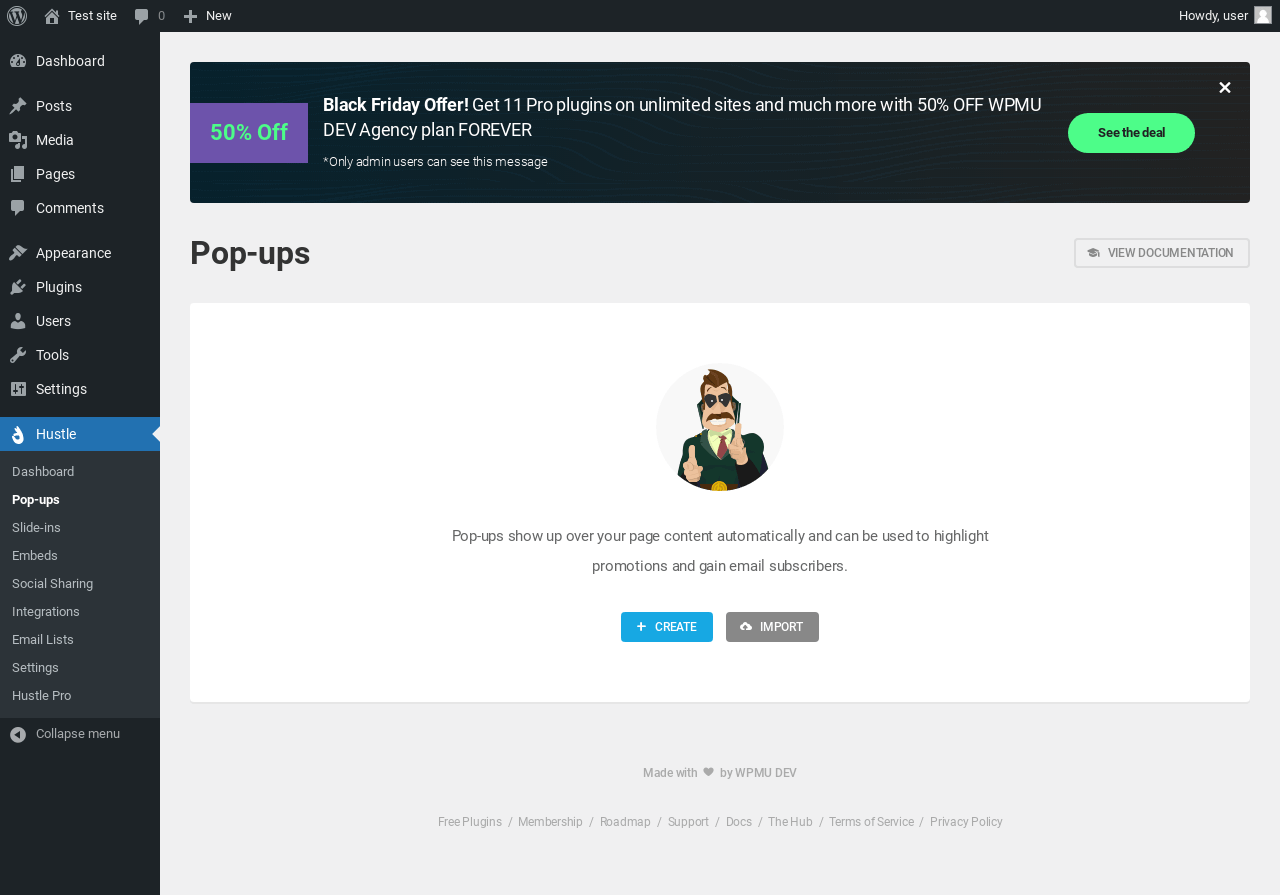Open the Appearance menu
This screenshot has width=1280, height=895.
coord(80,253)
